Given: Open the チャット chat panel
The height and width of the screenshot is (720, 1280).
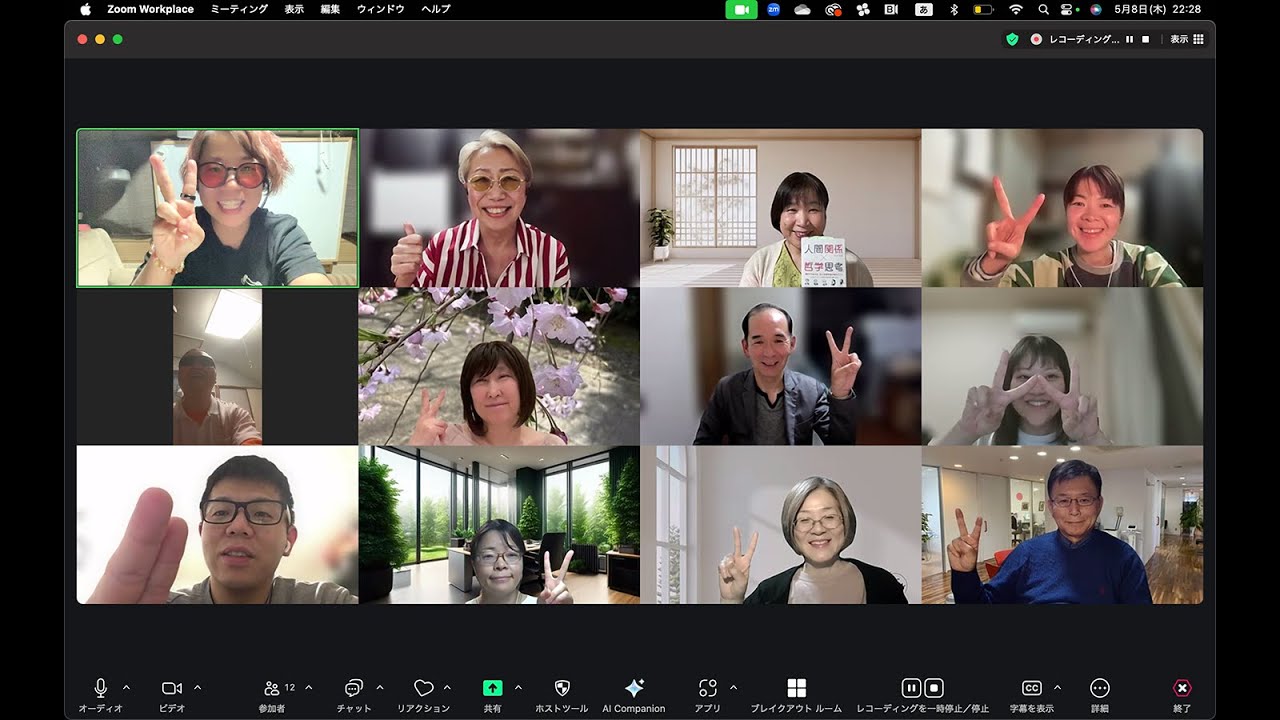Looking at the screenshot, I should click(353, 688).
